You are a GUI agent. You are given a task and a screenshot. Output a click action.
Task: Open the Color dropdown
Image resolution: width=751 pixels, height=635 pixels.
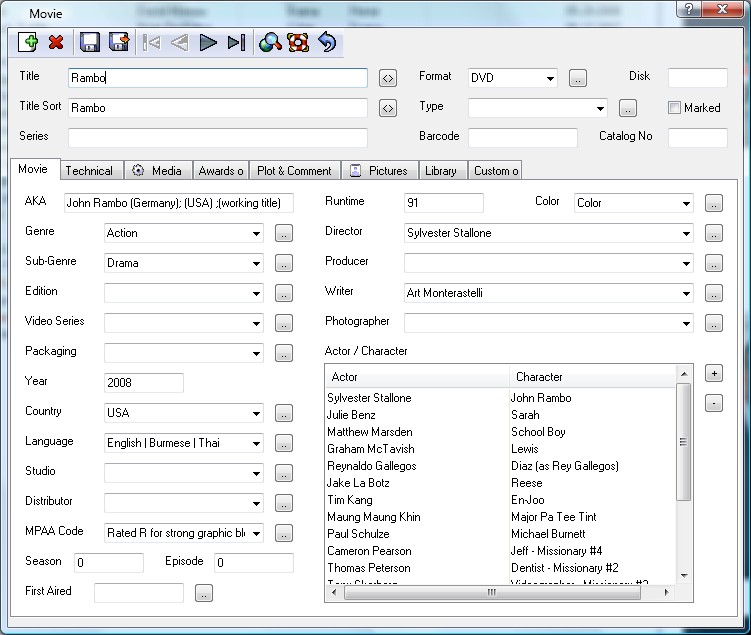tap(686, 204)
